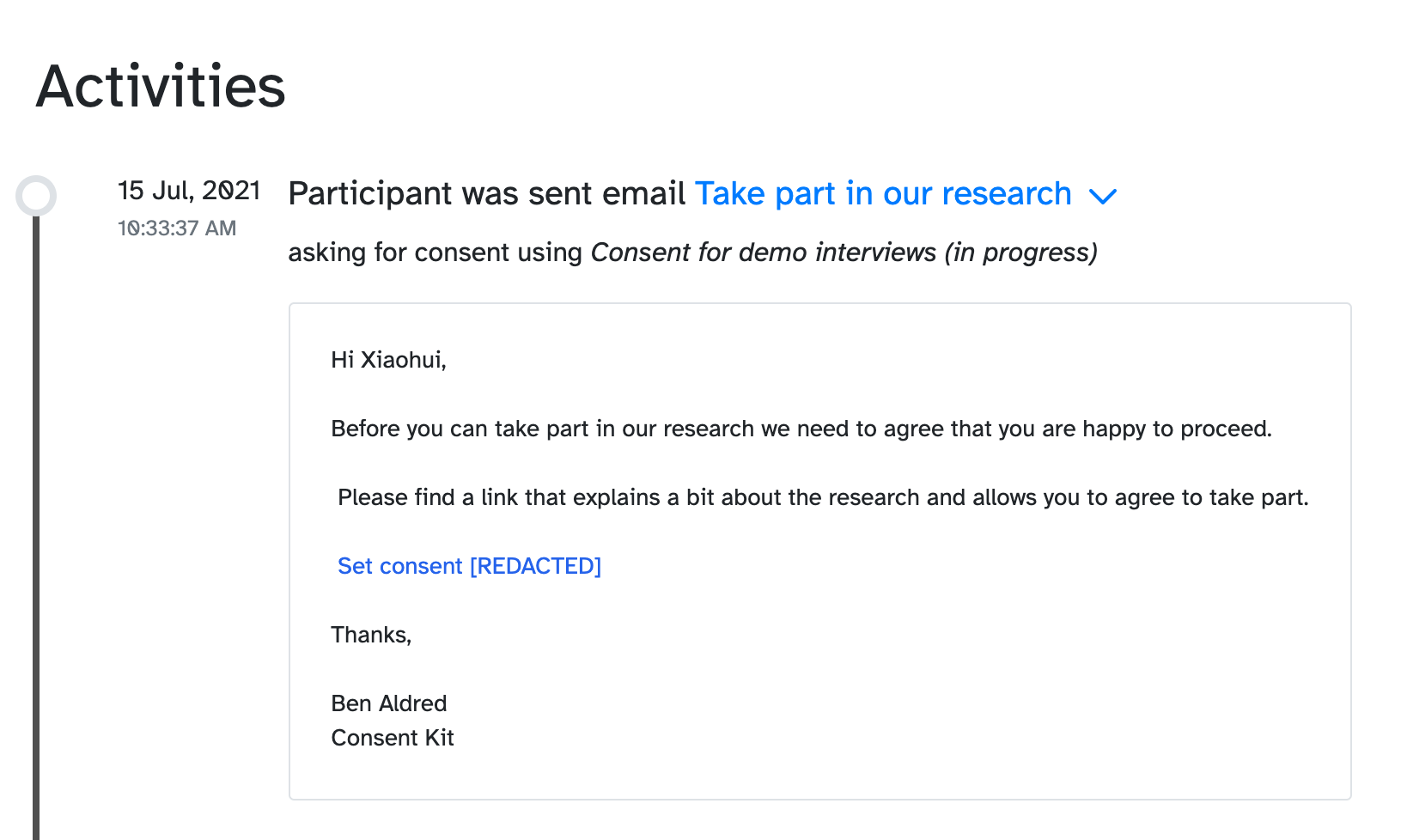Click the 'Hi Xiaohui,' greeting line
Screen dimensions: 1407x840
(x=388, y=360)
